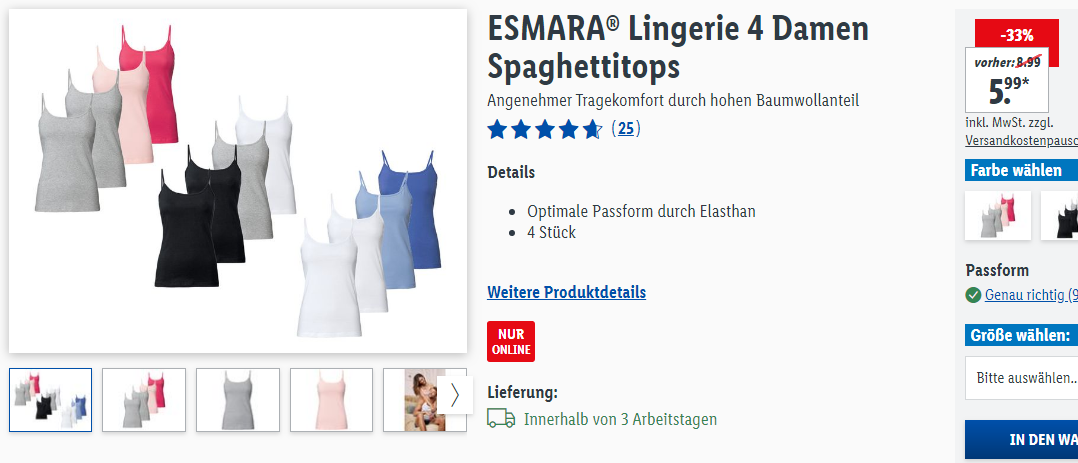Screen dimensions: 1078x463
Task: Select the single pink top thumbnail
Action: (x=331, y=400)
